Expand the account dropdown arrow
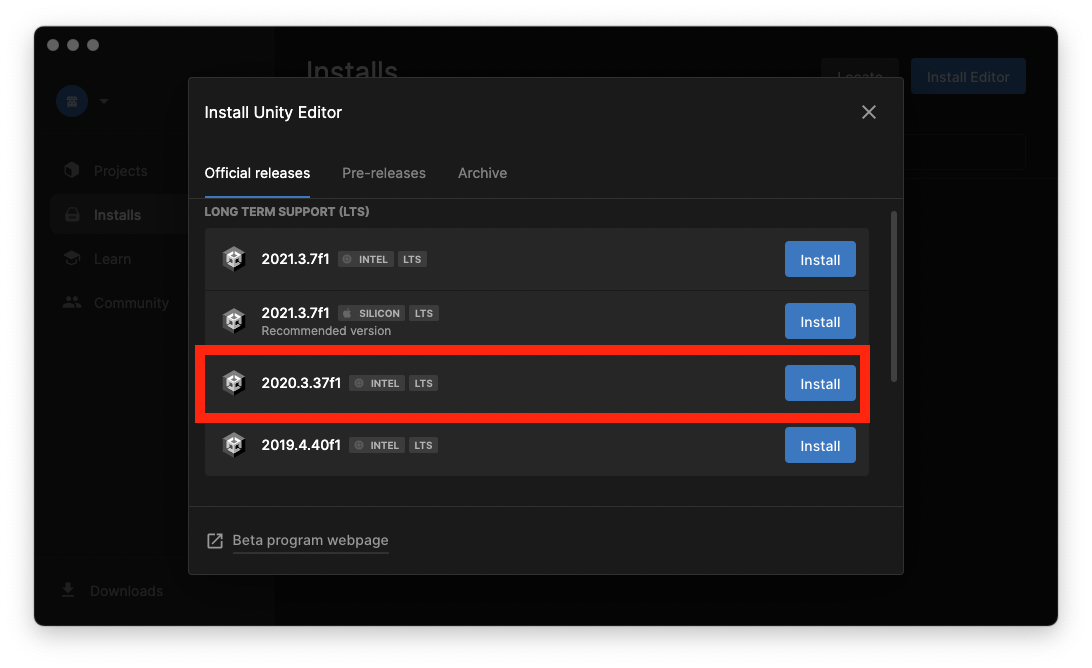Image resolution: width=1092 pixels, height=668 pixels. pos(104,101)
